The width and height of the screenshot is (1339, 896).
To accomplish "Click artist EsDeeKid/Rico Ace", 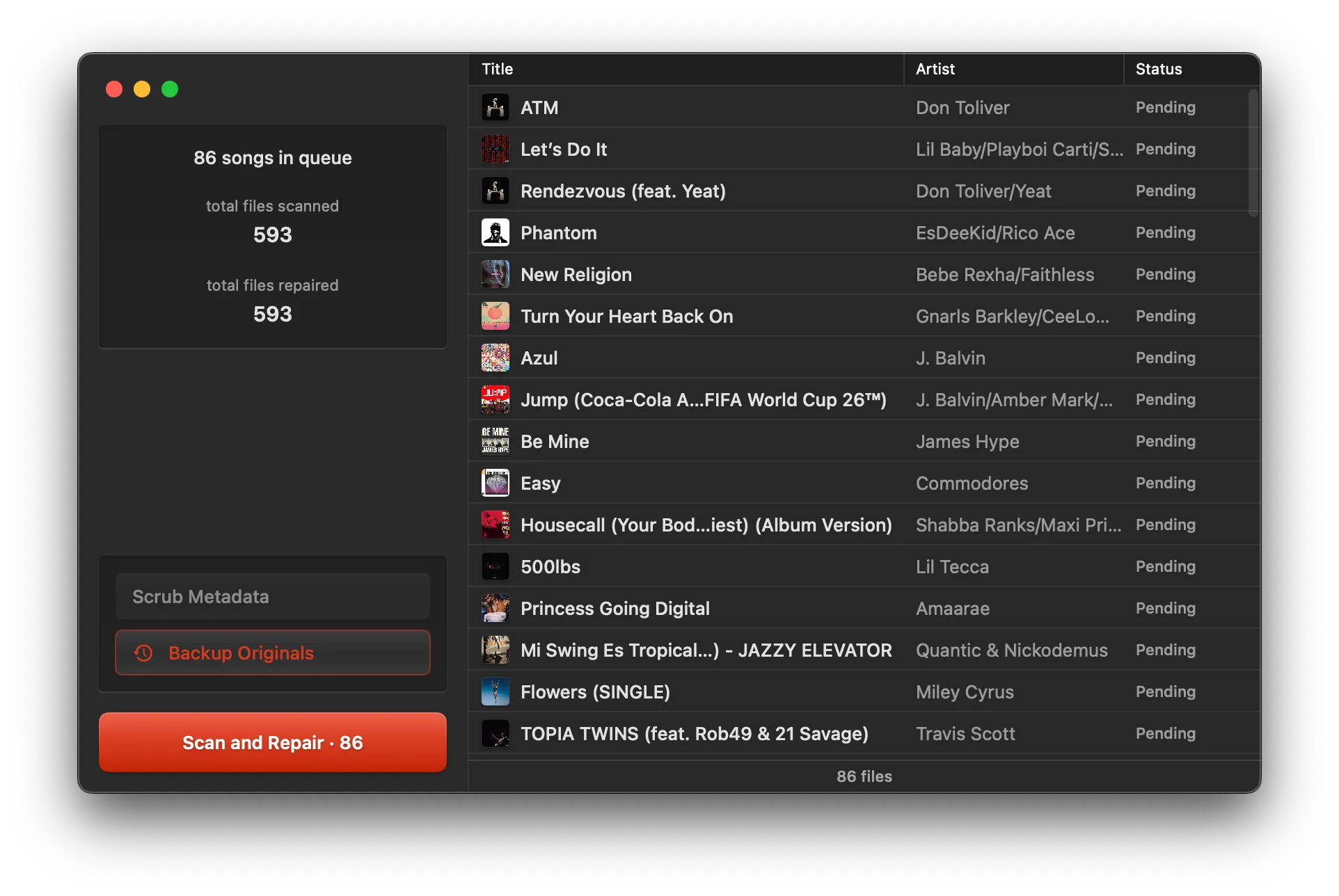I will click(x=995, y=233).
